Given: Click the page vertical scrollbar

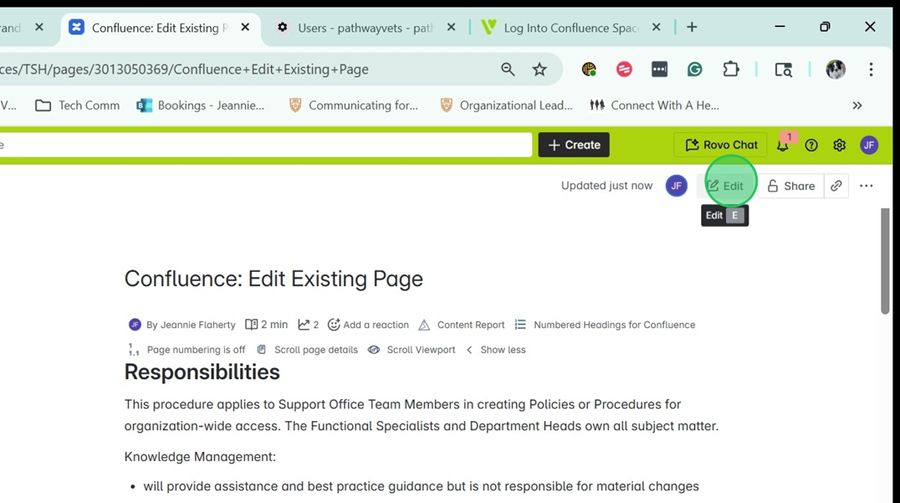Looking at the screenshot, I should point(885,260).
